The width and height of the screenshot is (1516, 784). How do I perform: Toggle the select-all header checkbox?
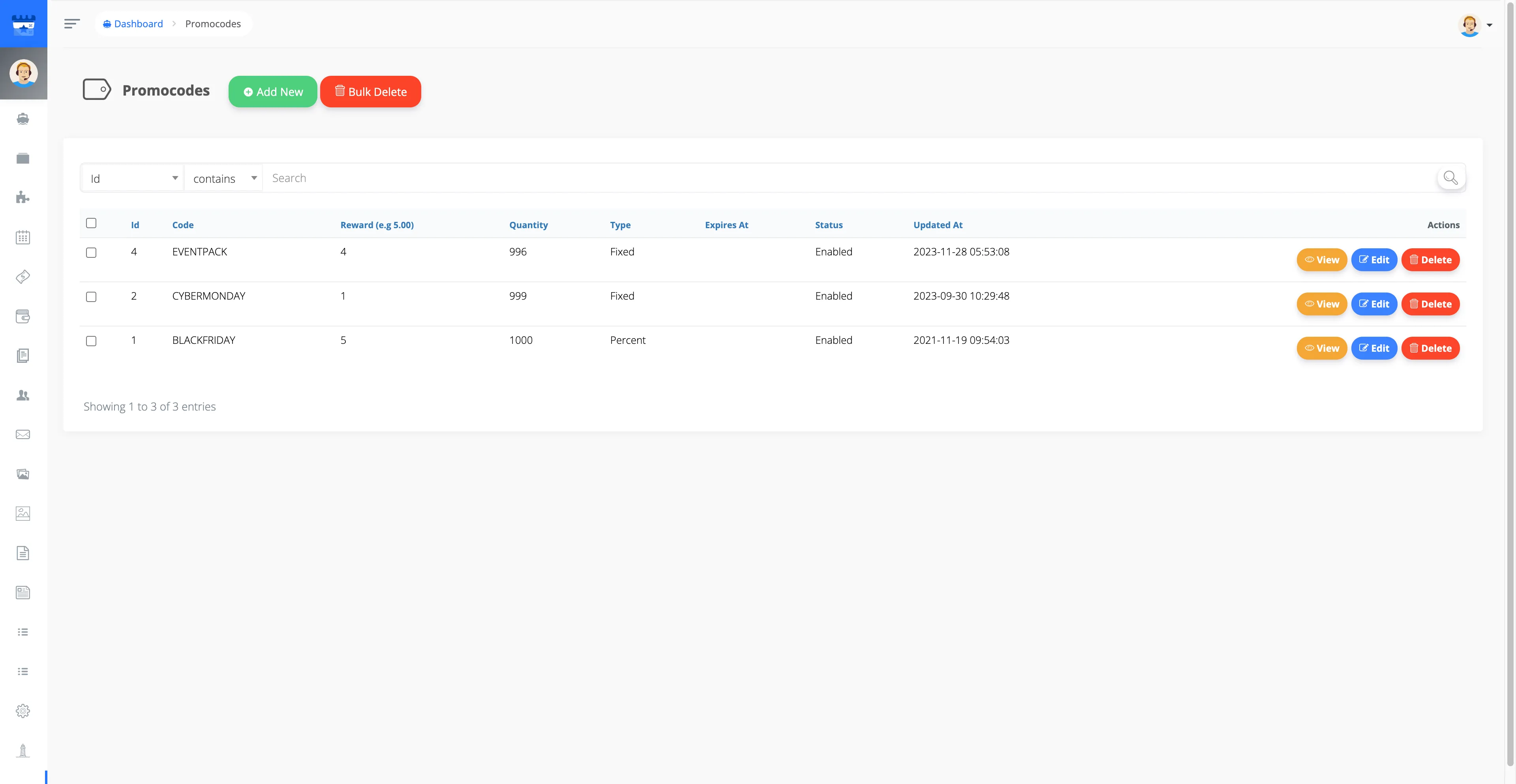[x=91, y=223]
